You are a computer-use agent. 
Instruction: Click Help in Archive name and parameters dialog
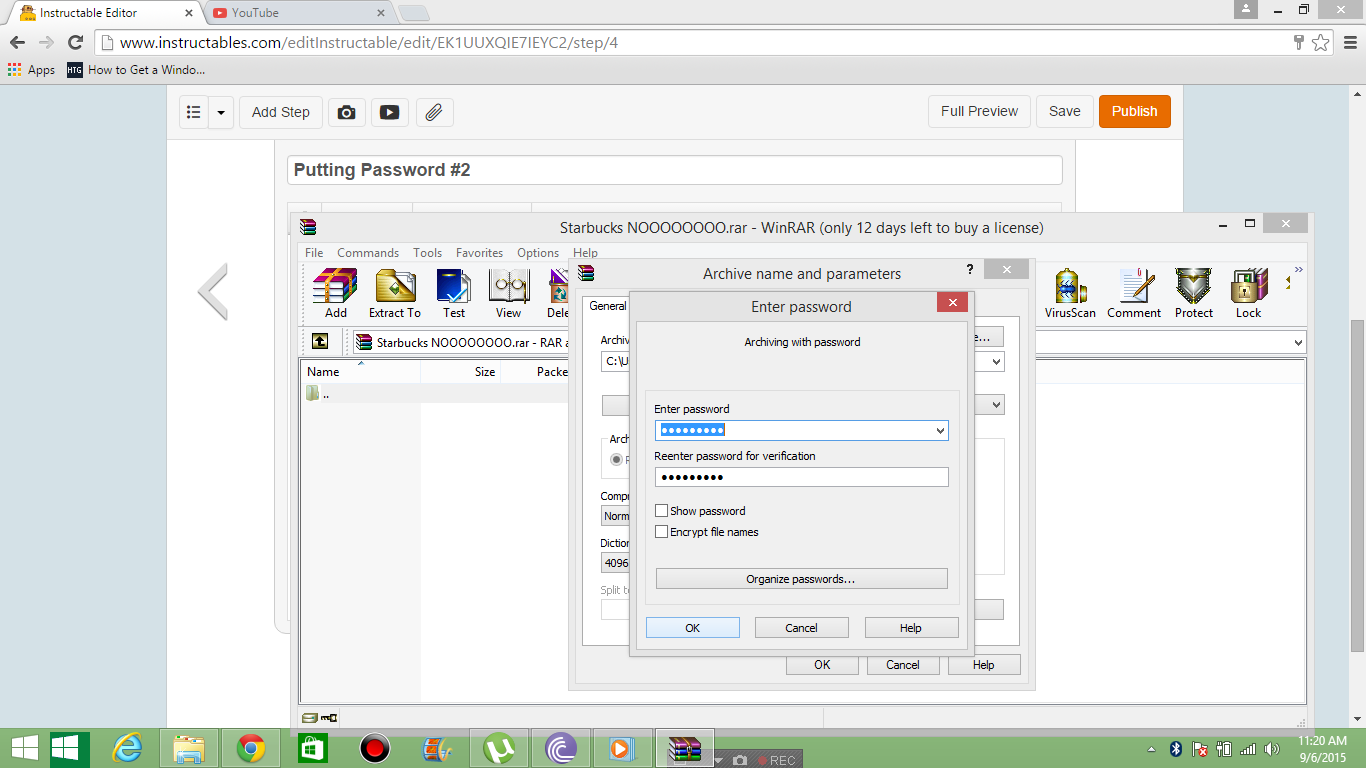point(984,665)
